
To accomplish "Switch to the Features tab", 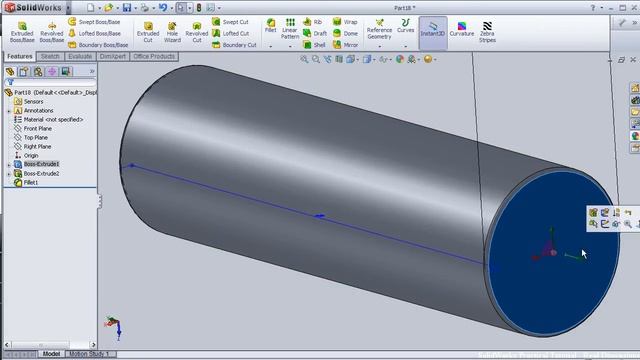I will [x=20, y=56].
